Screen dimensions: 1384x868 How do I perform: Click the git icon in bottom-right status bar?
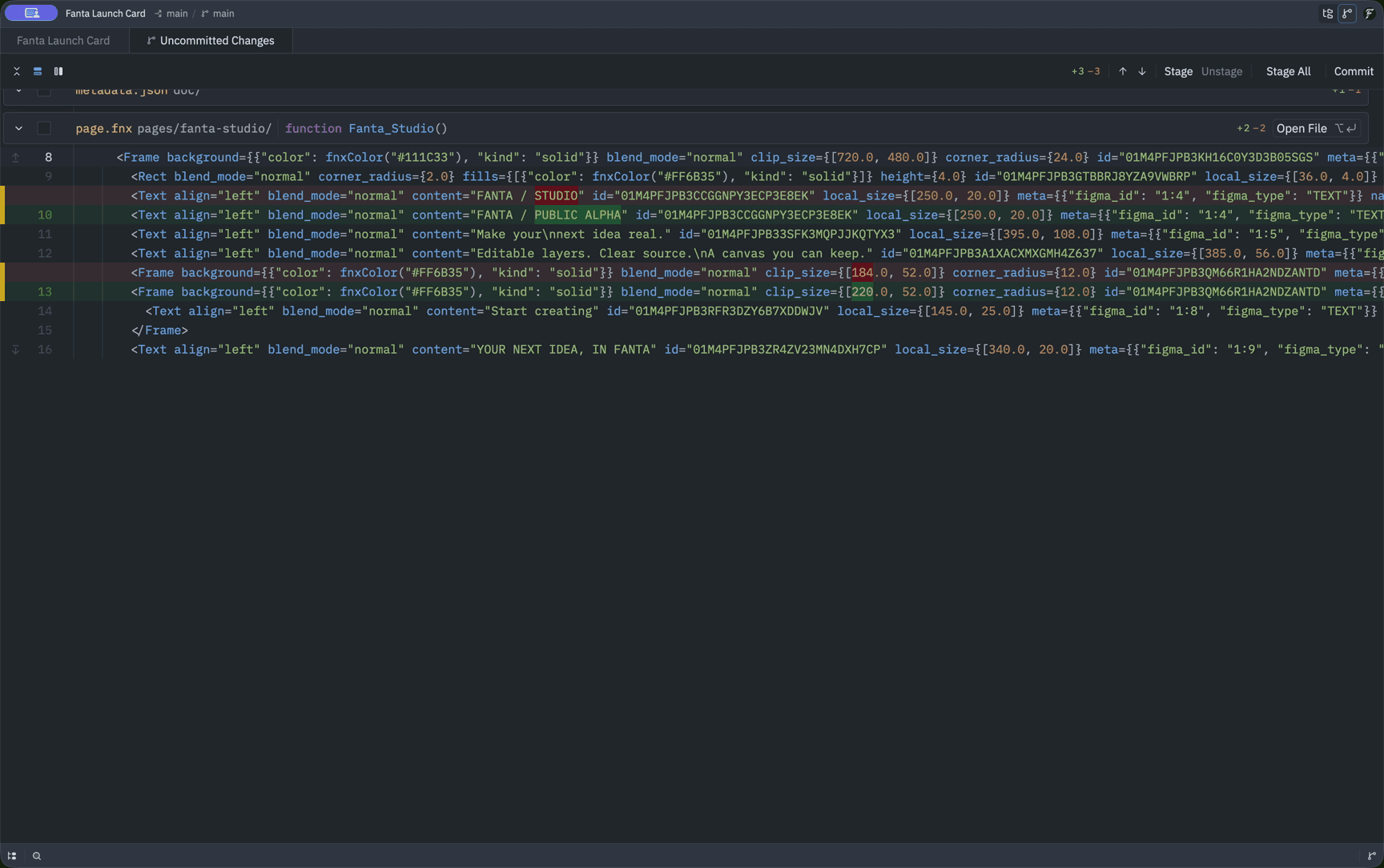(1371, 856)
